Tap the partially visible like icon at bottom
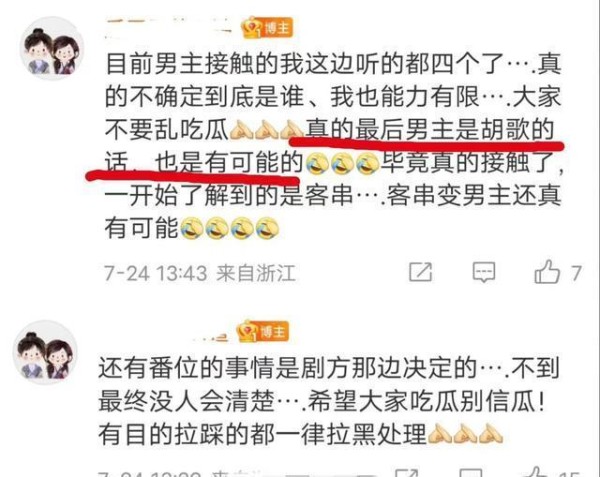 pos(536,472)
